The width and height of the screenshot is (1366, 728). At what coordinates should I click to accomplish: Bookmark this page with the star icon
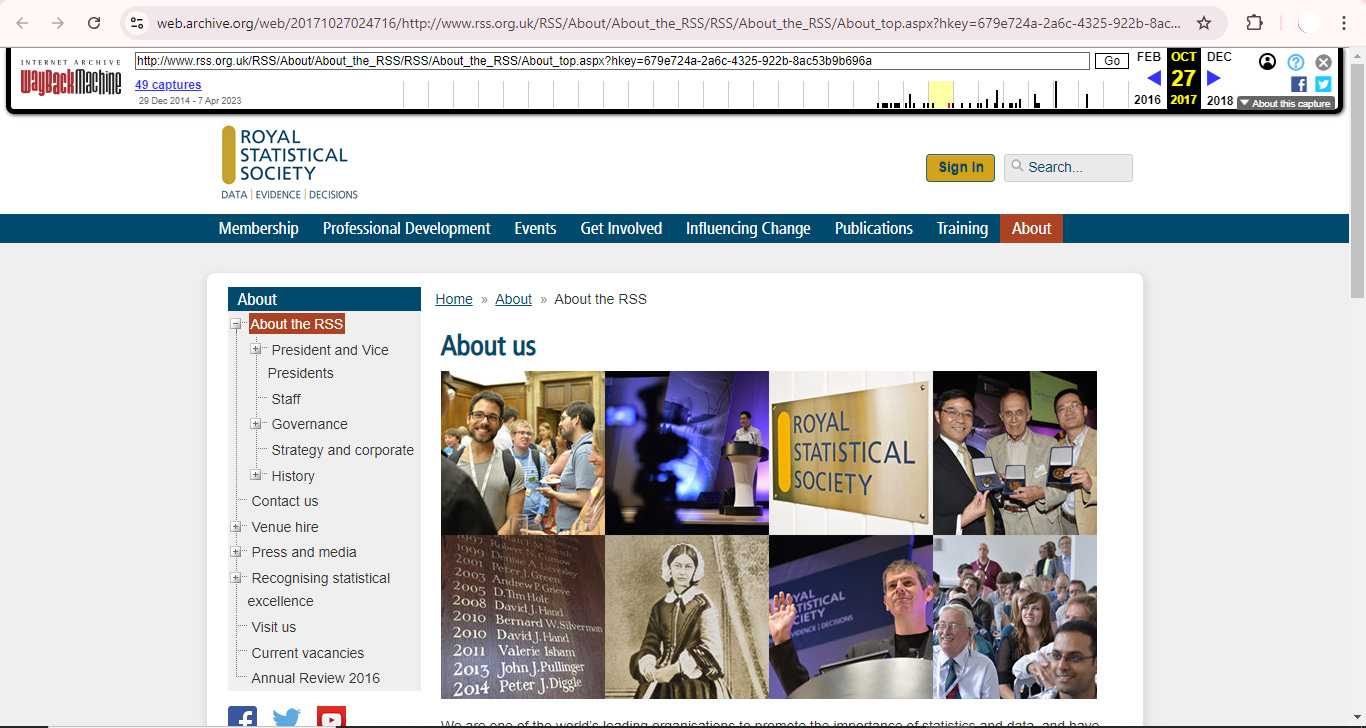(x=1204, y=23)
